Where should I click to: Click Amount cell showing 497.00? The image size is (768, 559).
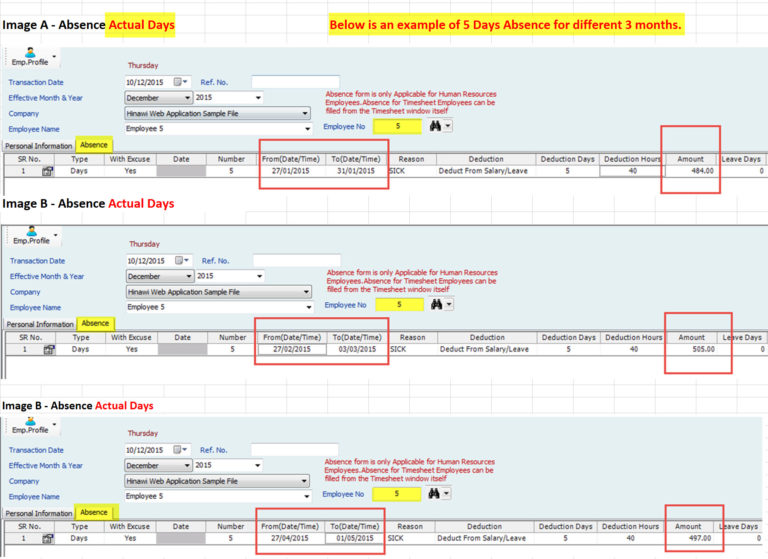[x=691, y=538]
